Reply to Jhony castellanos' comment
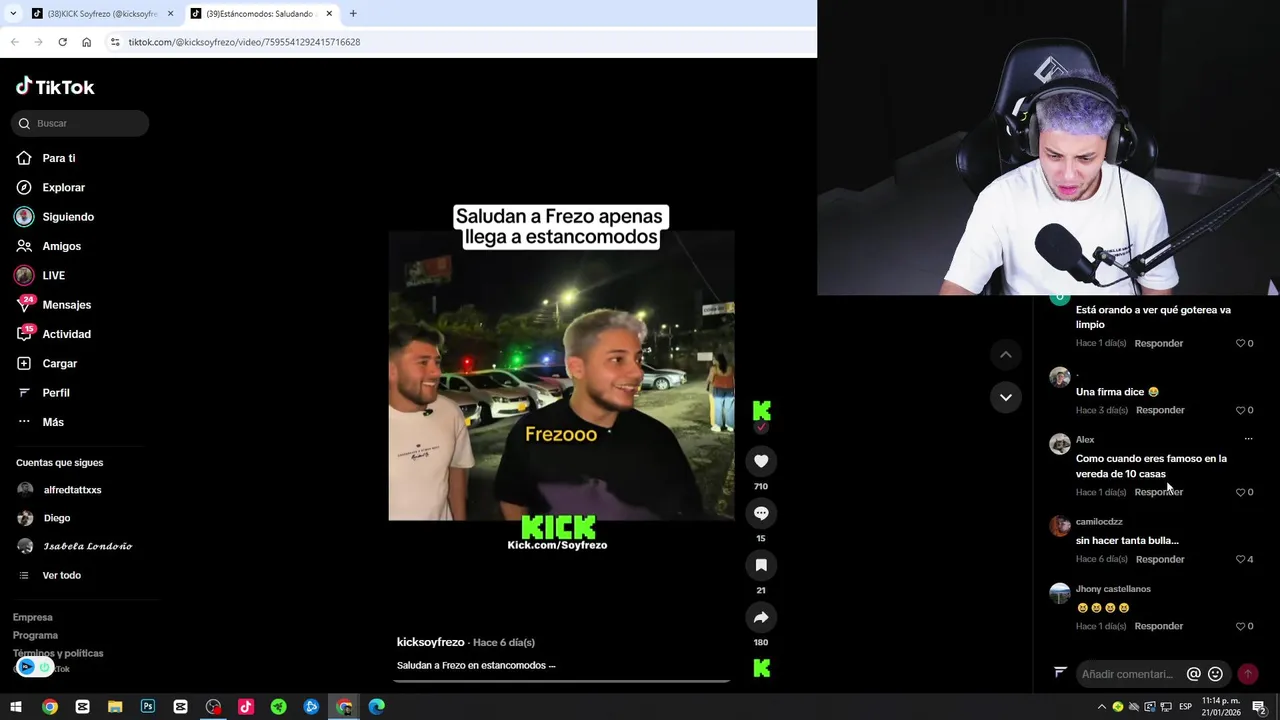 click(x=1158, y=626)
